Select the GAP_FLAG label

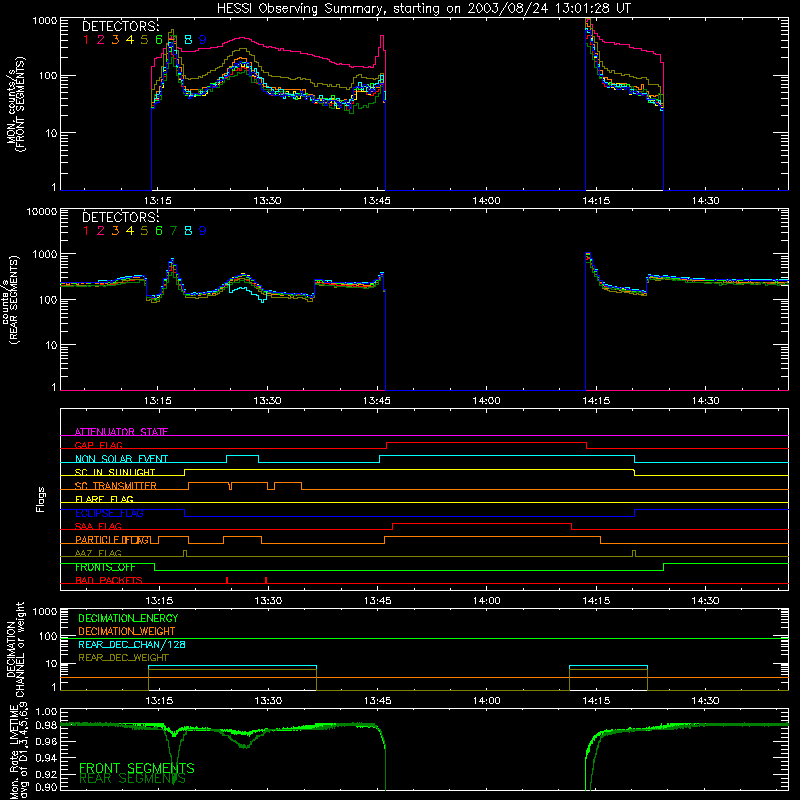click(x=98, y=445)
